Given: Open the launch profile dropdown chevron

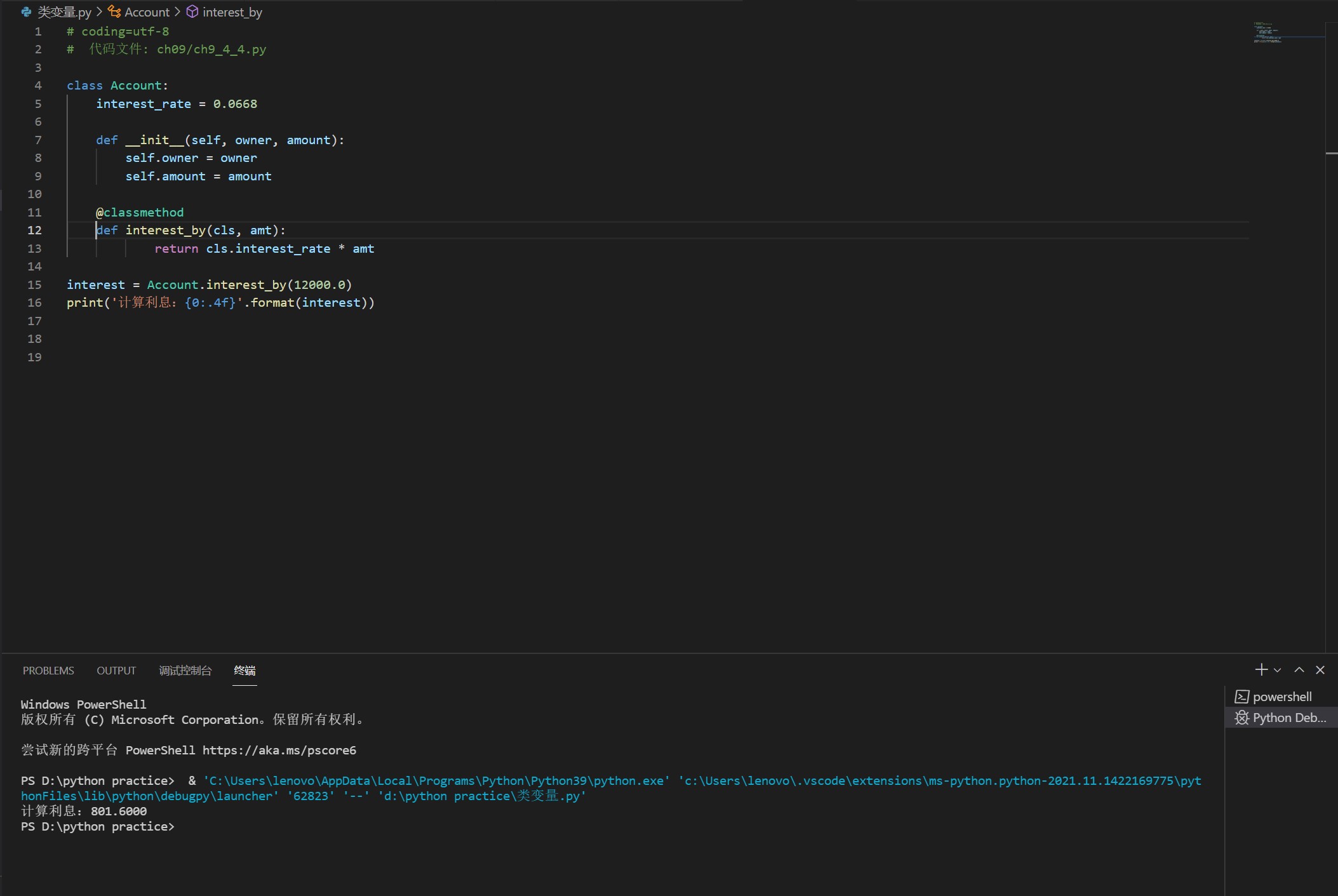Looking at the screenshot, I should (1278, 671).
